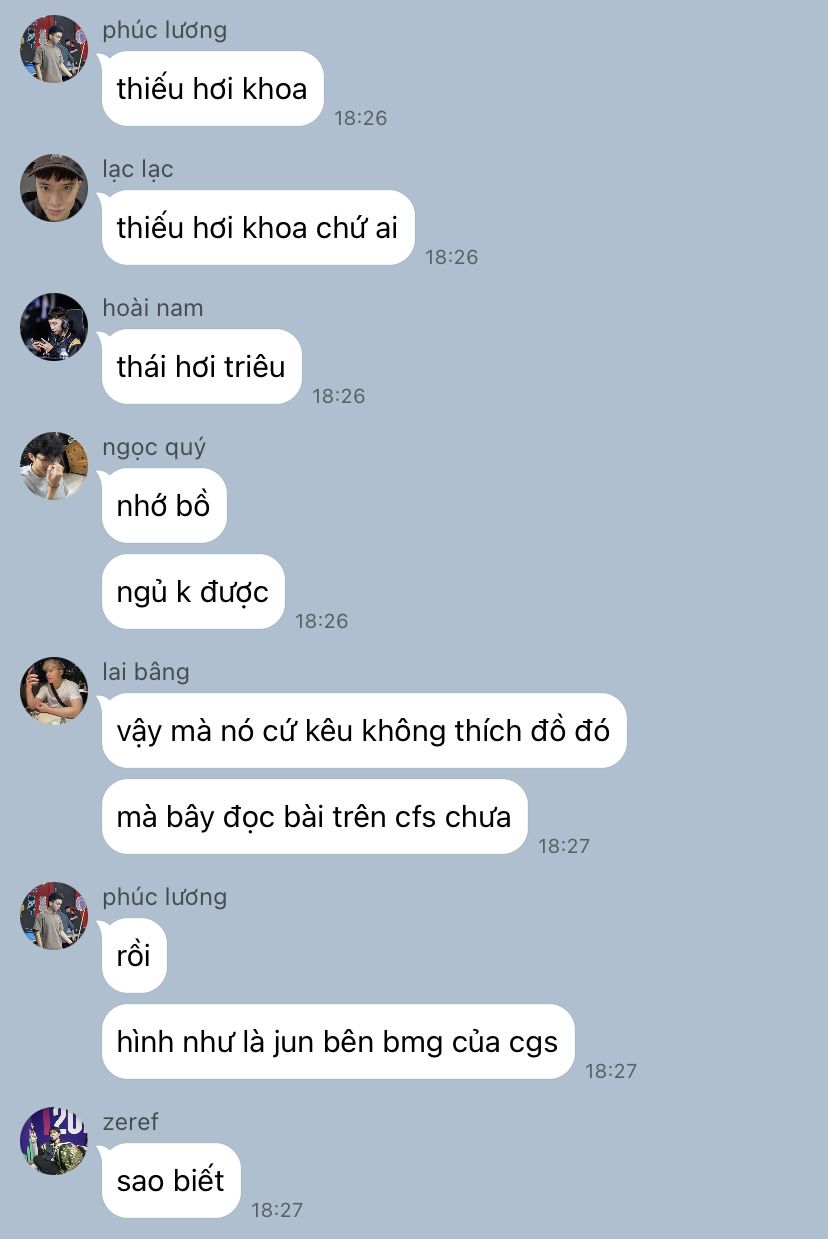Screen dimensions: 828x1239
Task: Select the 'thiếu hơi khoa chứ ai' message
Action: coord(258,228)
